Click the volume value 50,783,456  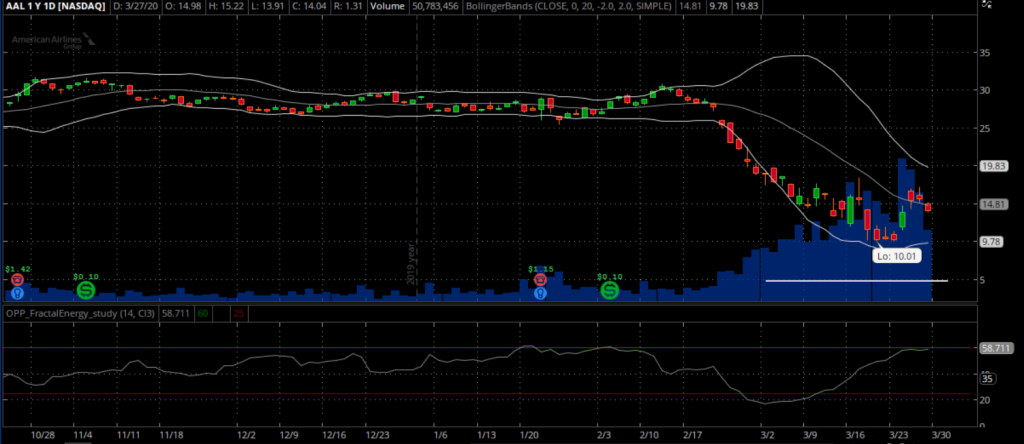436,6
